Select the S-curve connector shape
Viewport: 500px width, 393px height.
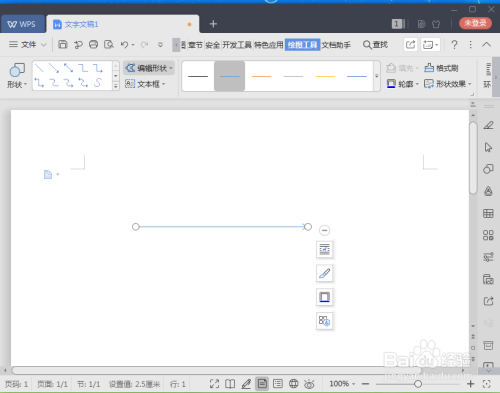click(98, 82)
